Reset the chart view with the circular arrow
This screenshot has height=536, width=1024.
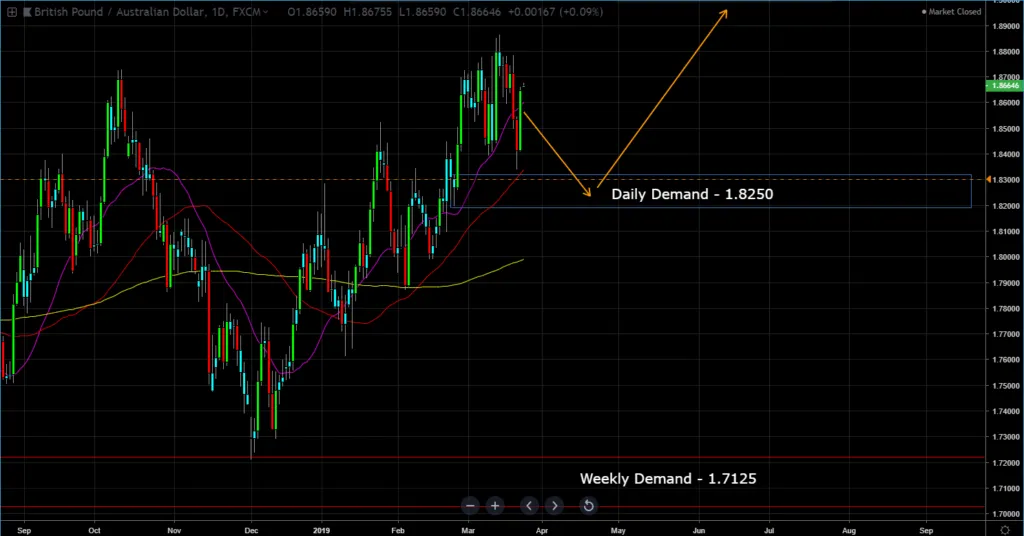click(588, 506)
